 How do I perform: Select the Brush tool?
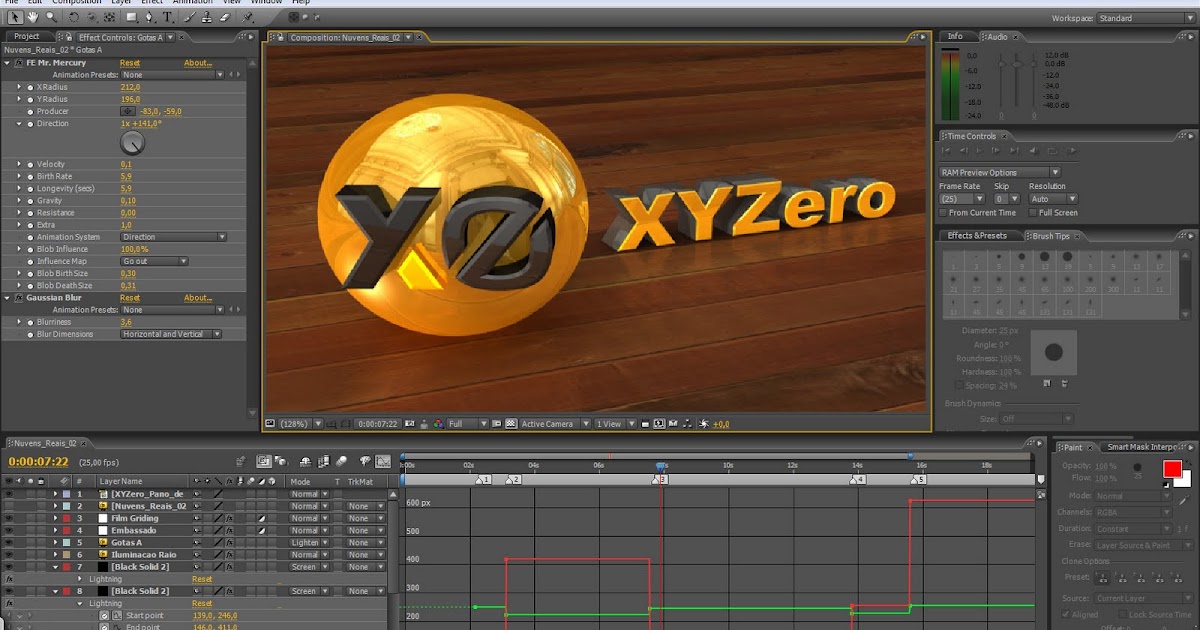(190, 17)
